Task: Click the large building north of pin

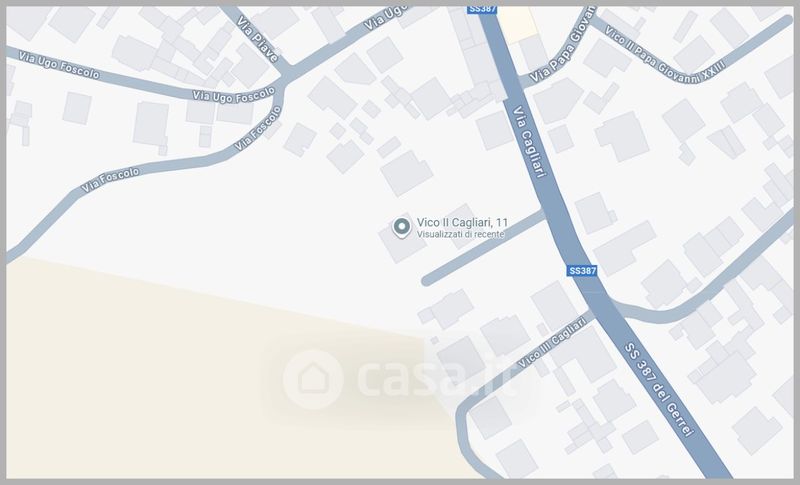Action: [407, 173]
